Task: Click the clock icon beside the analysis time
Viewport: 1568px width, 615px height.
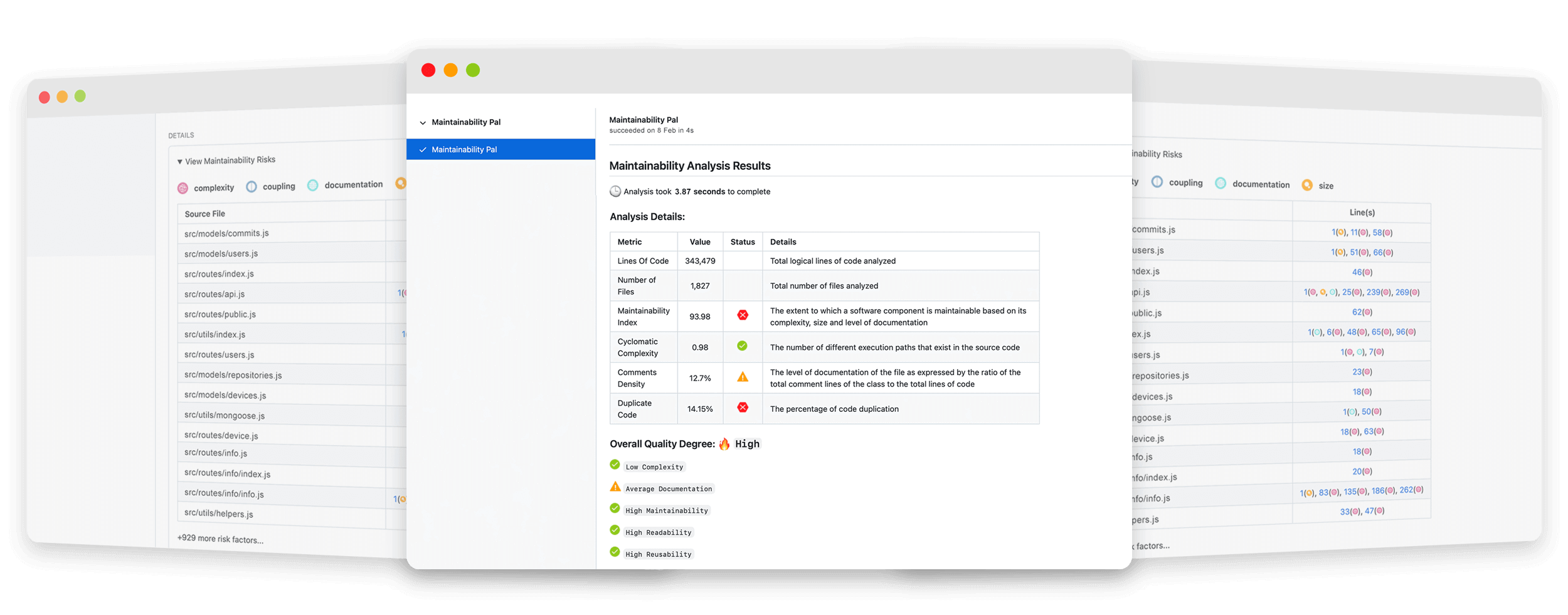Action: coord(615,191)
